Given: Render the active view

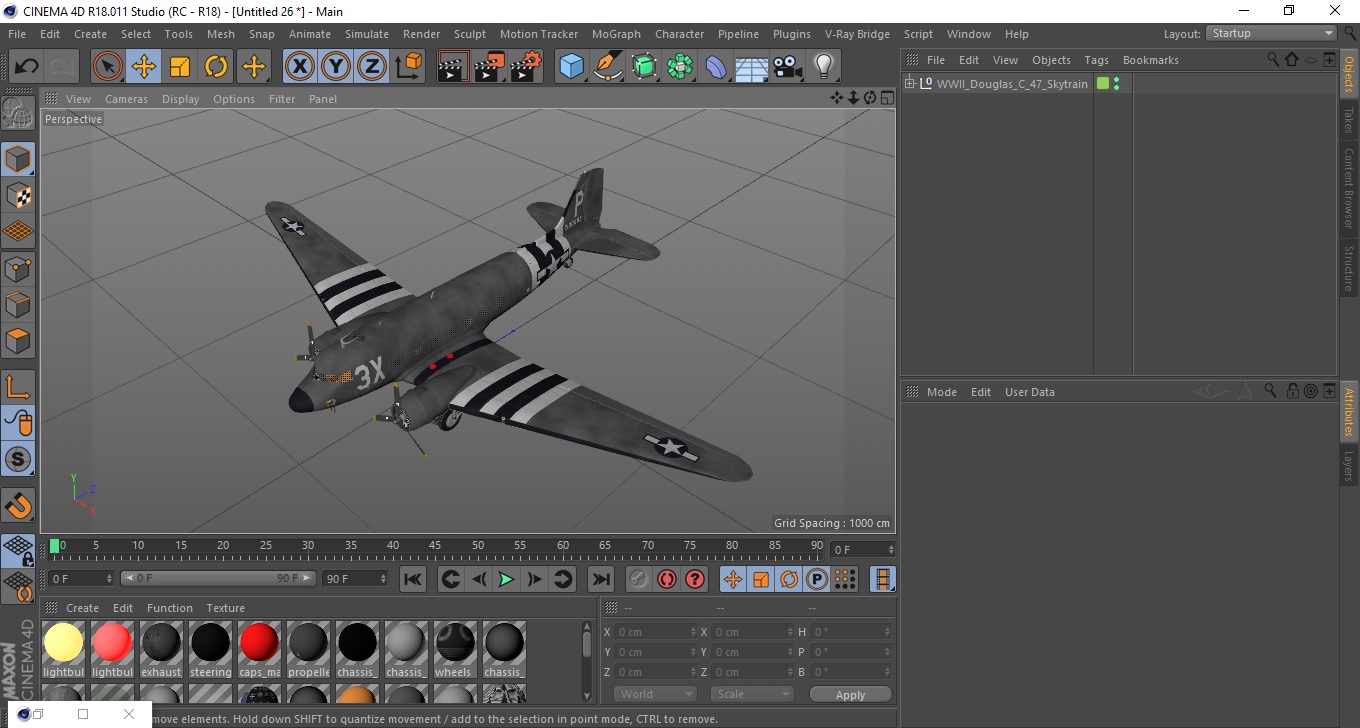Looking at the screenshot, I should point(454,67).
